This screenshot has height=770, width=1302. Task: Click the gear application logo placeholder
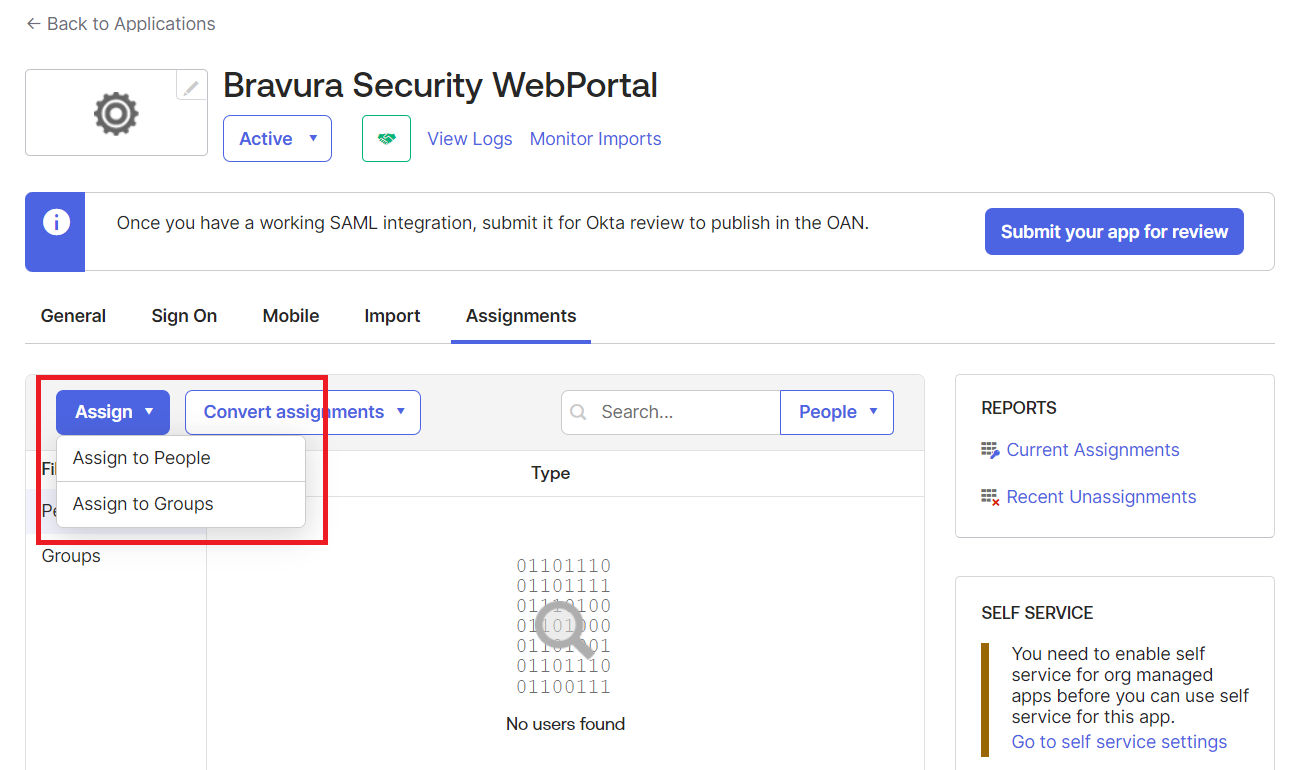click(x=116, y=113)
